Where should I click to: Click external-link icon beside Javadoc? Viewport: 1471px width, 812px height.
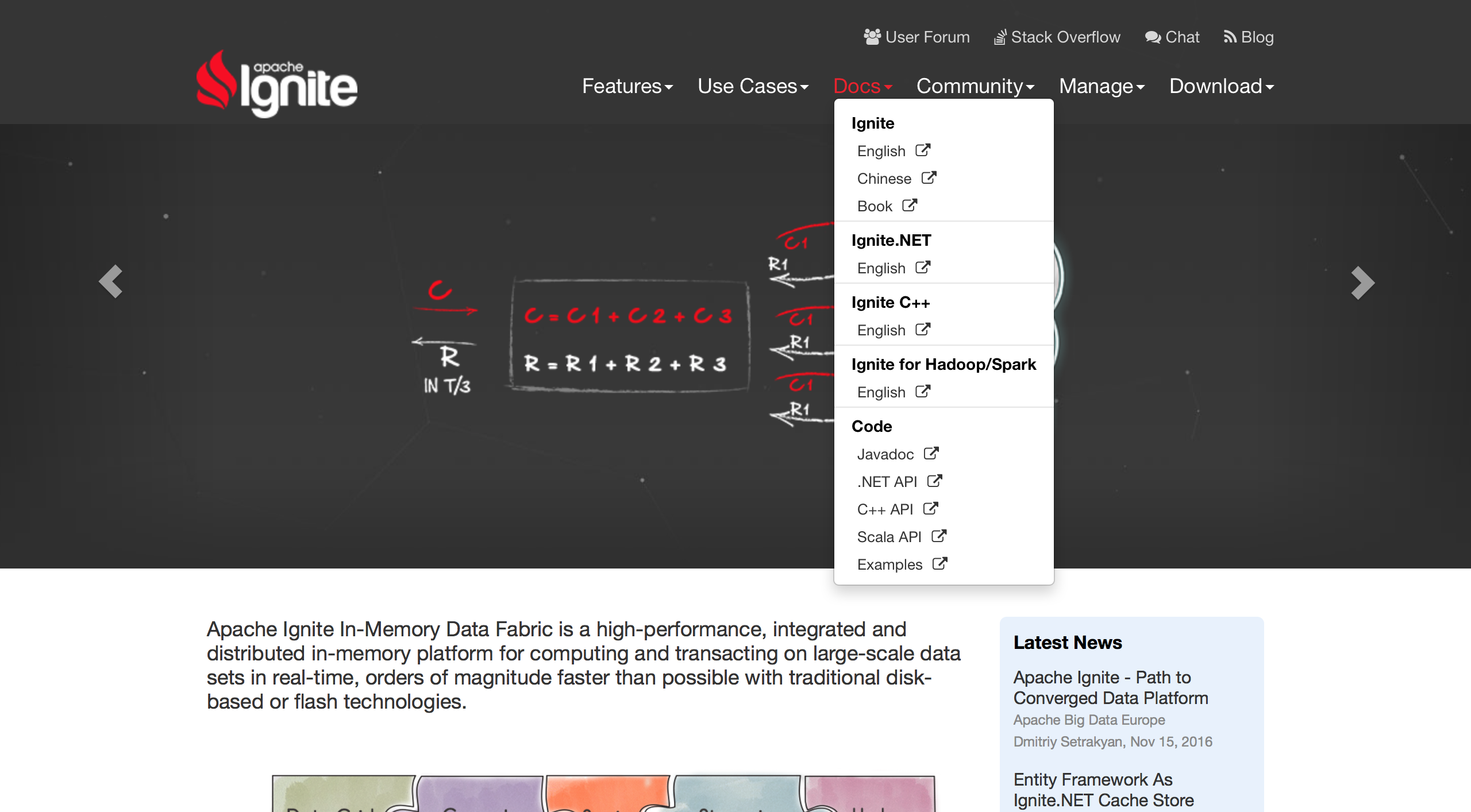click(931, 454)
